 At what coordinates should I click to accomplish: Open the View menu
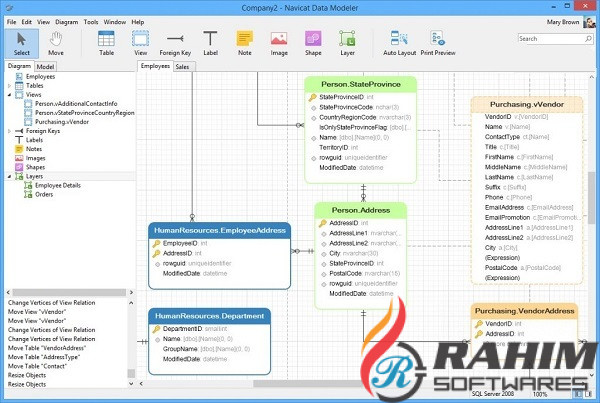43,22
